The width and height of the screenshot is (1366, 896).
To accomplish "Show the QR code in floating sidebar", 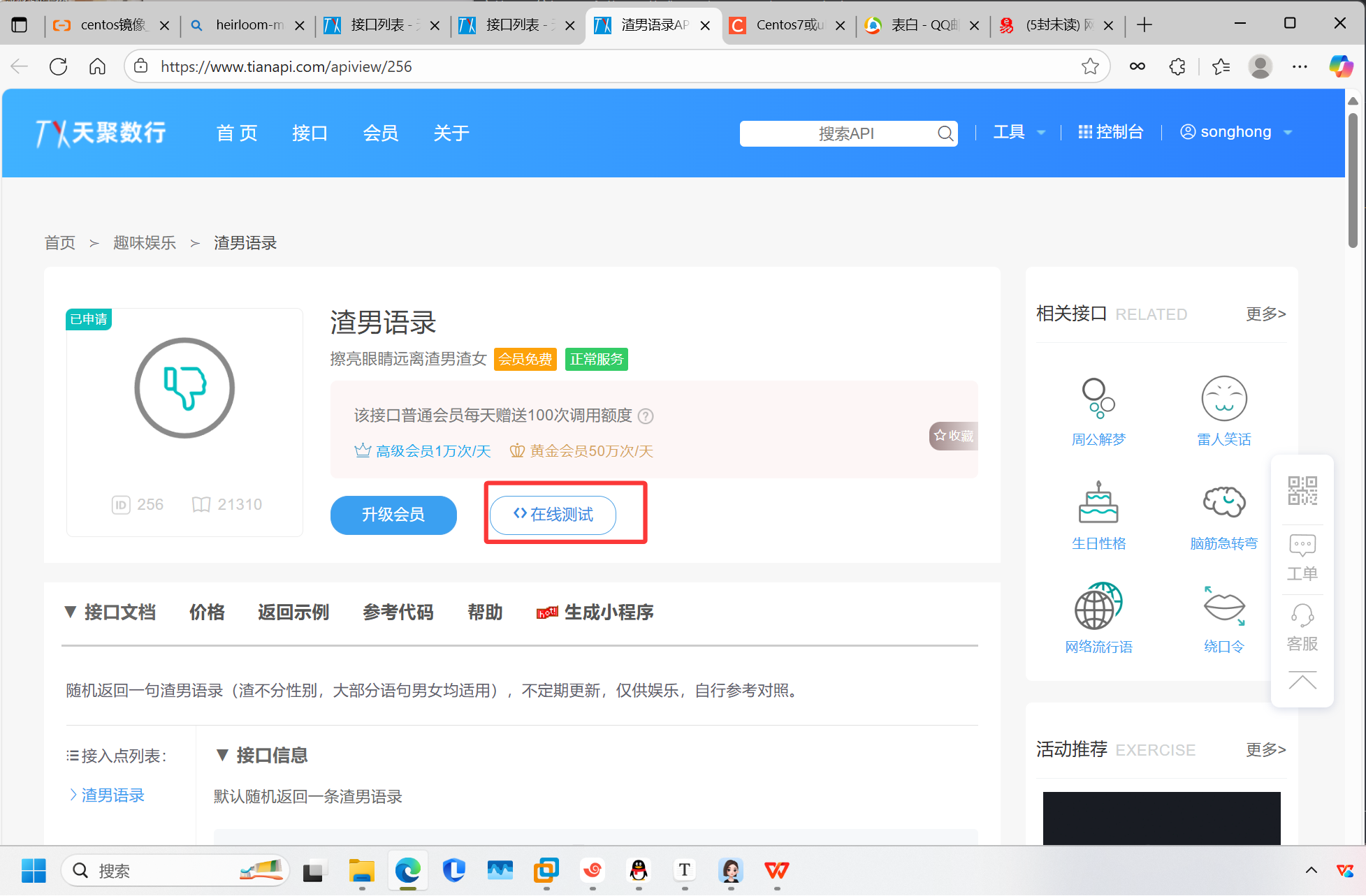I will 1302,491.
